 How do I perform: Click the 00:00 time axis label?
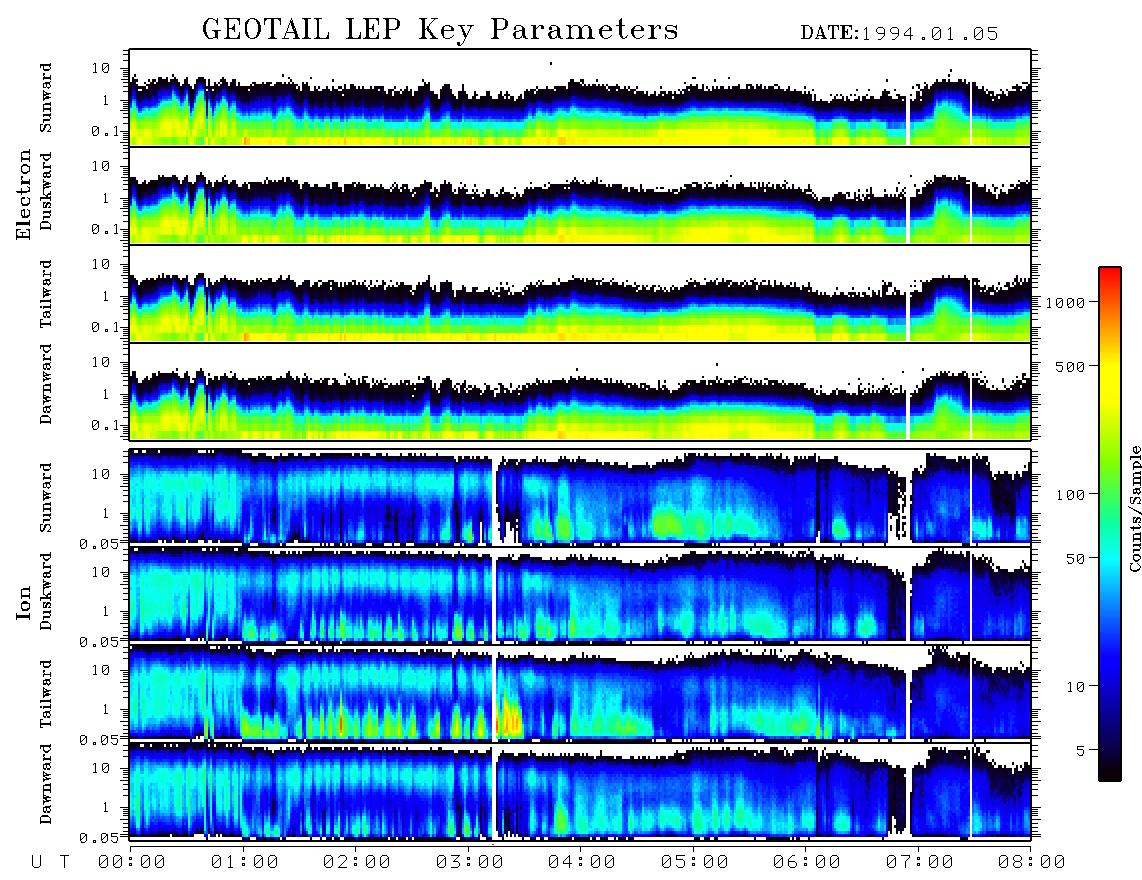pyautogui.click(x=131, y=862)
